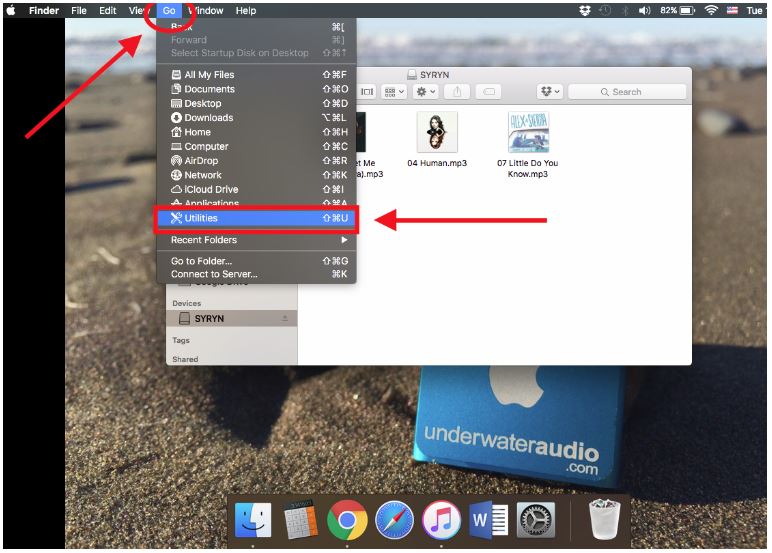Open the Edit menu
The width and height of the screenshot is (772, 553).
coord(107,10)
